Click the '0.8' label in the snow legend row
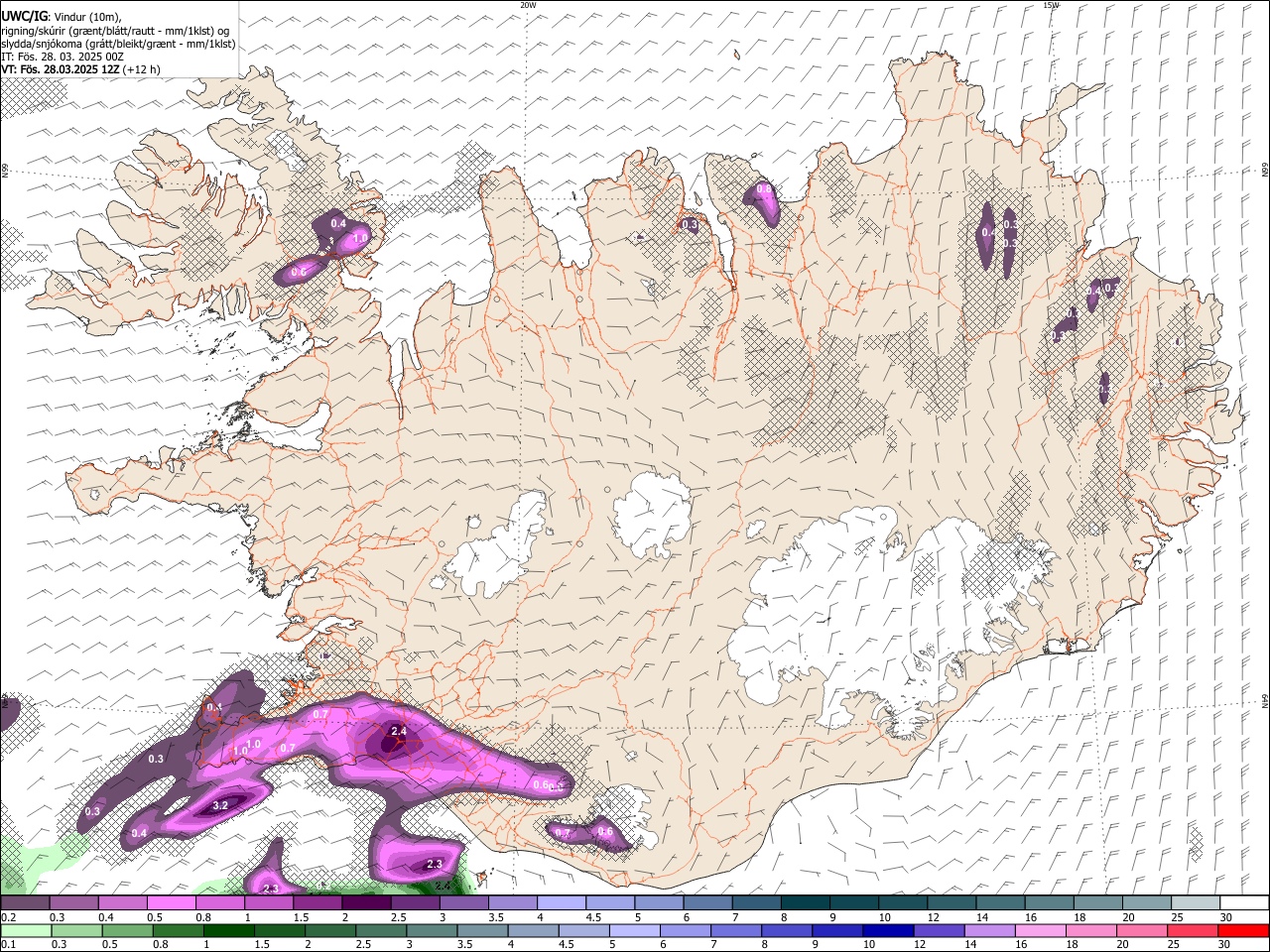This screenshot has width=1270, height=952. pos(203,917)
